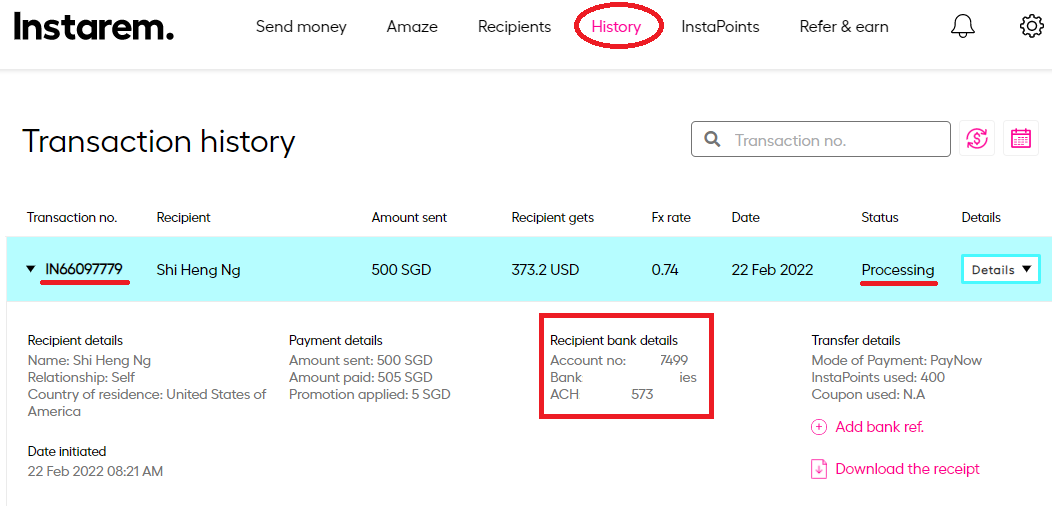The image size is (1052, 506).
Task: Click the receipt download icon
Action: [x=819, y=469]
